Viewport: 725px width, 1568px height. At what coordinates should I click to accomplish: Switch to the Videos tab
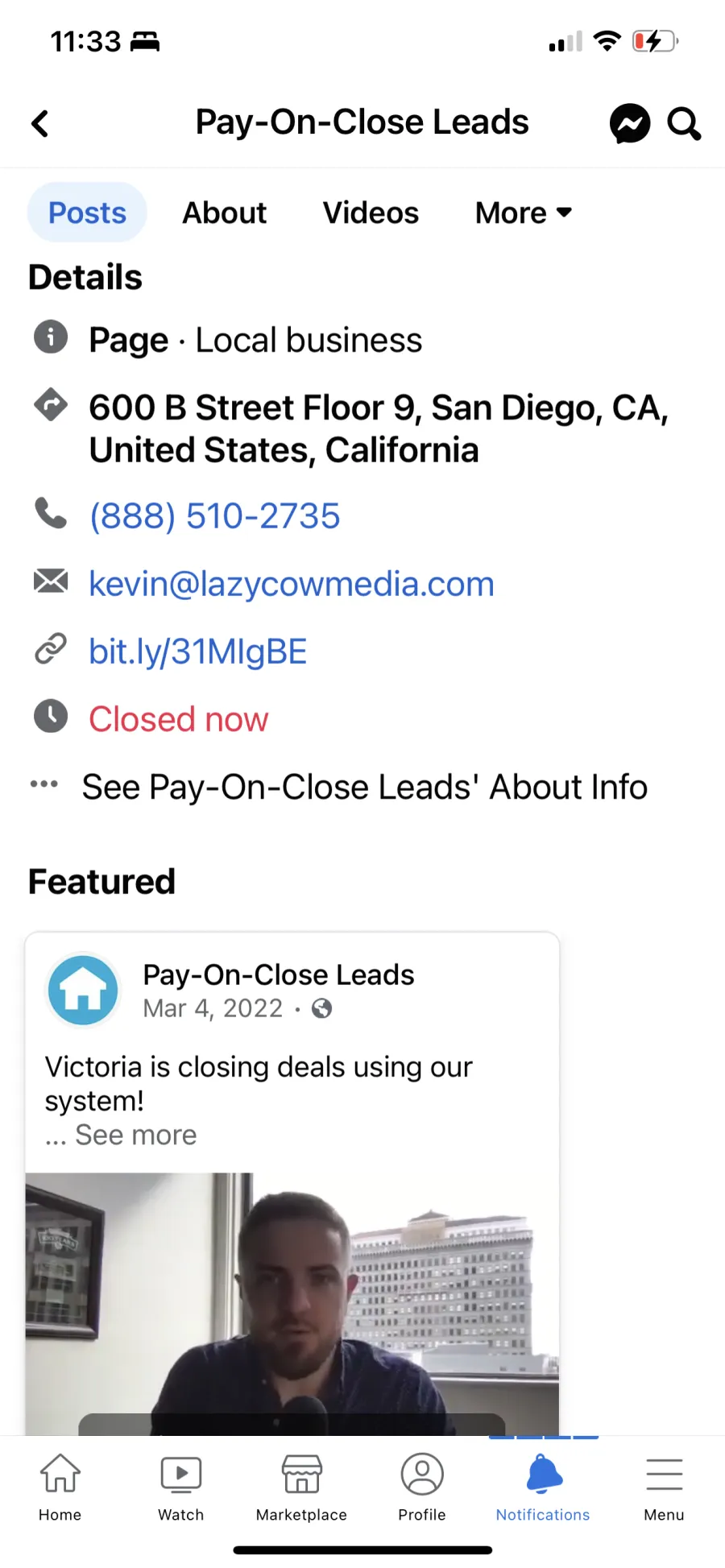point(371,213)
